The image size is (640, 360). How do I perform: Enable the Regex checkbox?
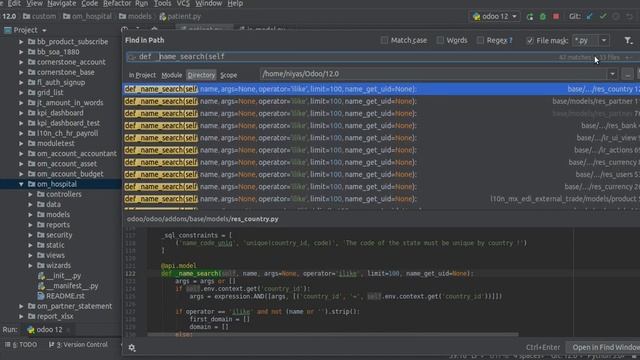pyautogui.click(x=480, y=40)
